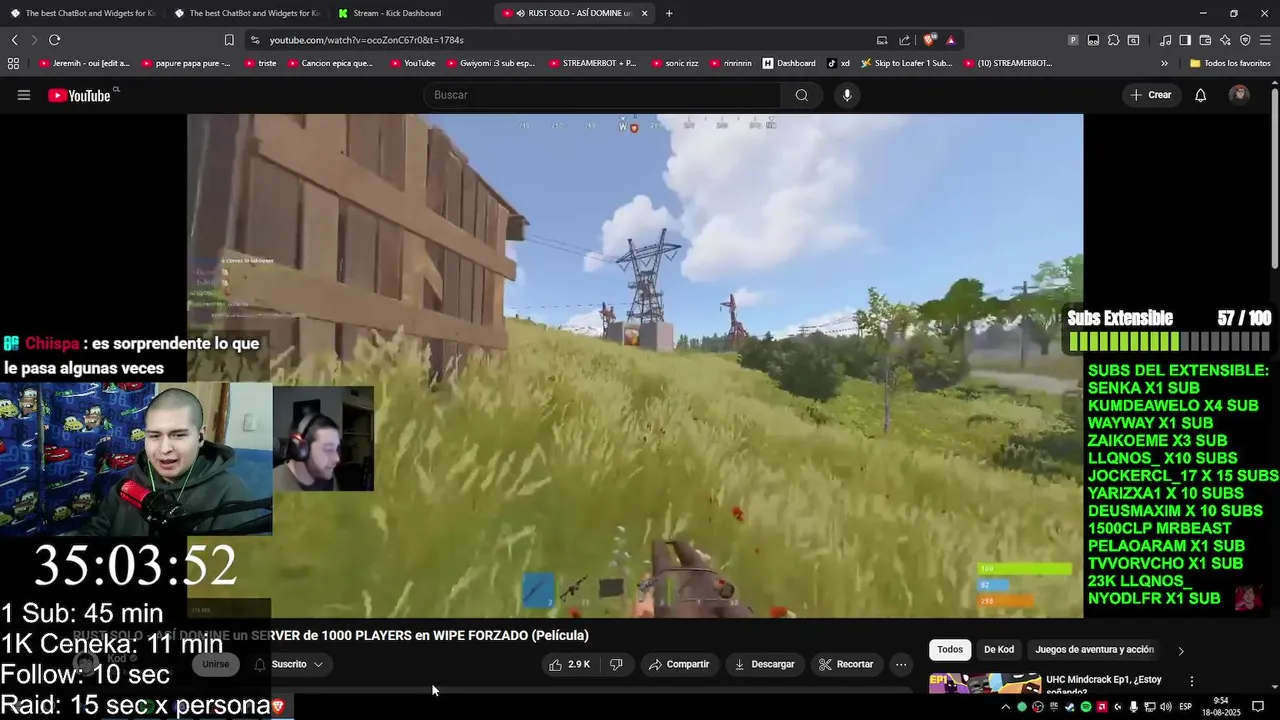The image size is (1280, 720).
Task: Open the Dashboard bookmark
Action: [x=789, y=63]
